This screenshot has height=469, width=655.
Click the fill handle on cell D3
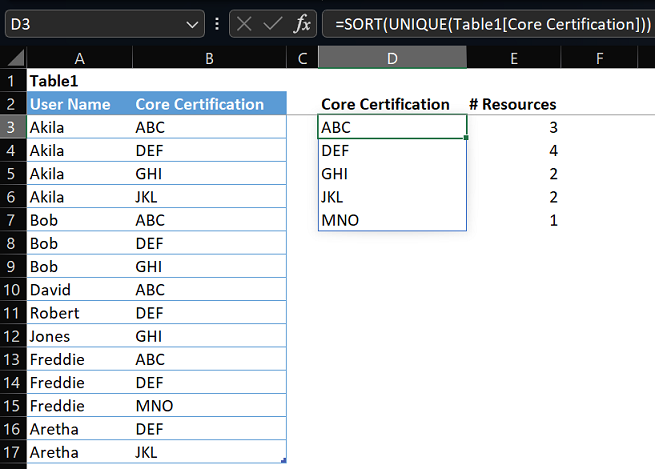[466, 138]
